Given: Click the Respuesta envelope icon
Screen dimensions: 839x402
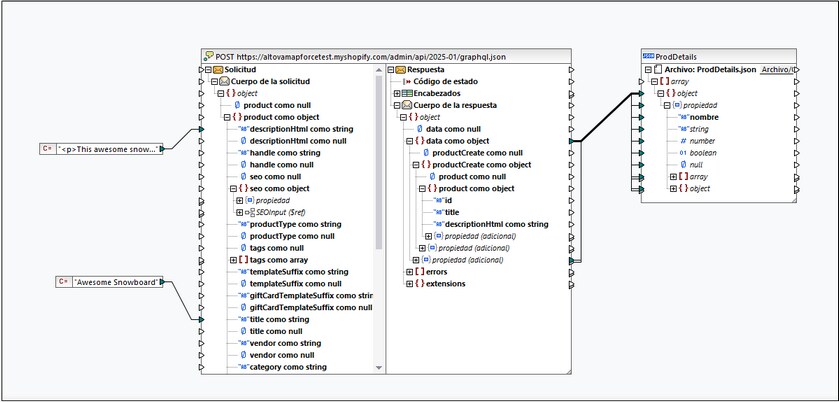Looking at the screenshot, I should tap(401, 70).
